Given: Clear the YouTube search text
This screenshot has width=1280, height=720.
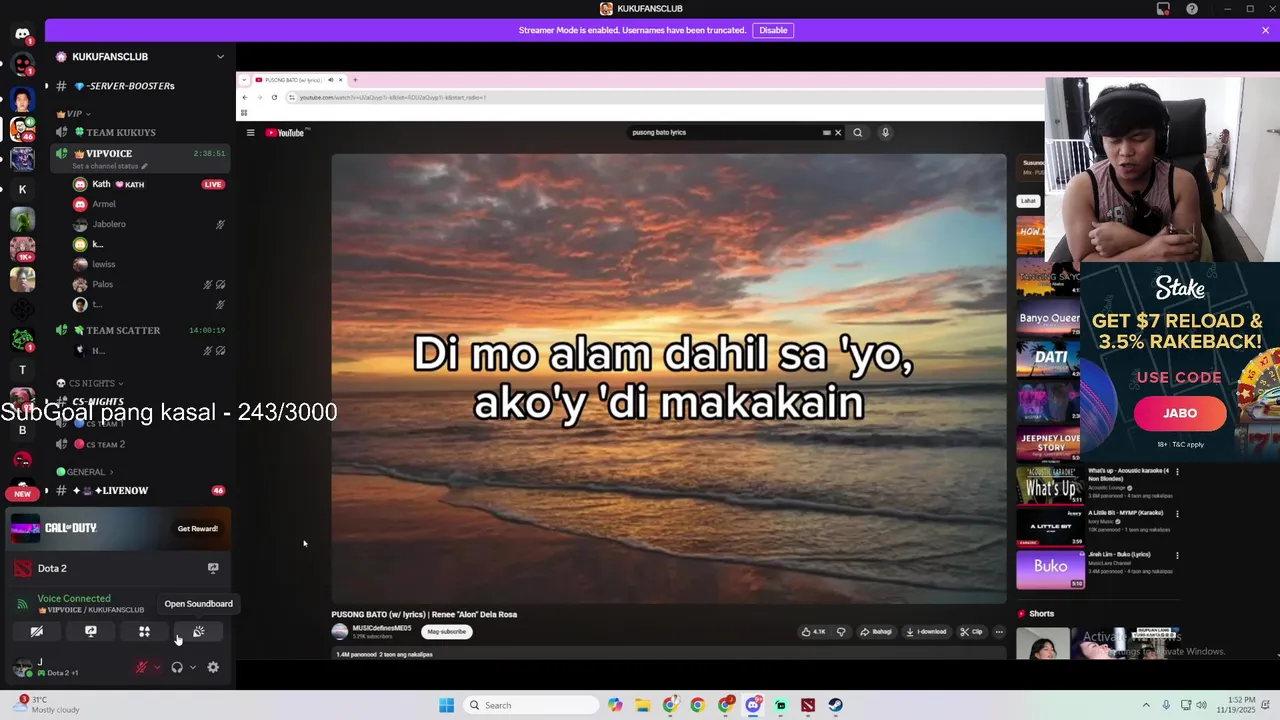Looking at the screenshot, I should [x=838, y=132].
